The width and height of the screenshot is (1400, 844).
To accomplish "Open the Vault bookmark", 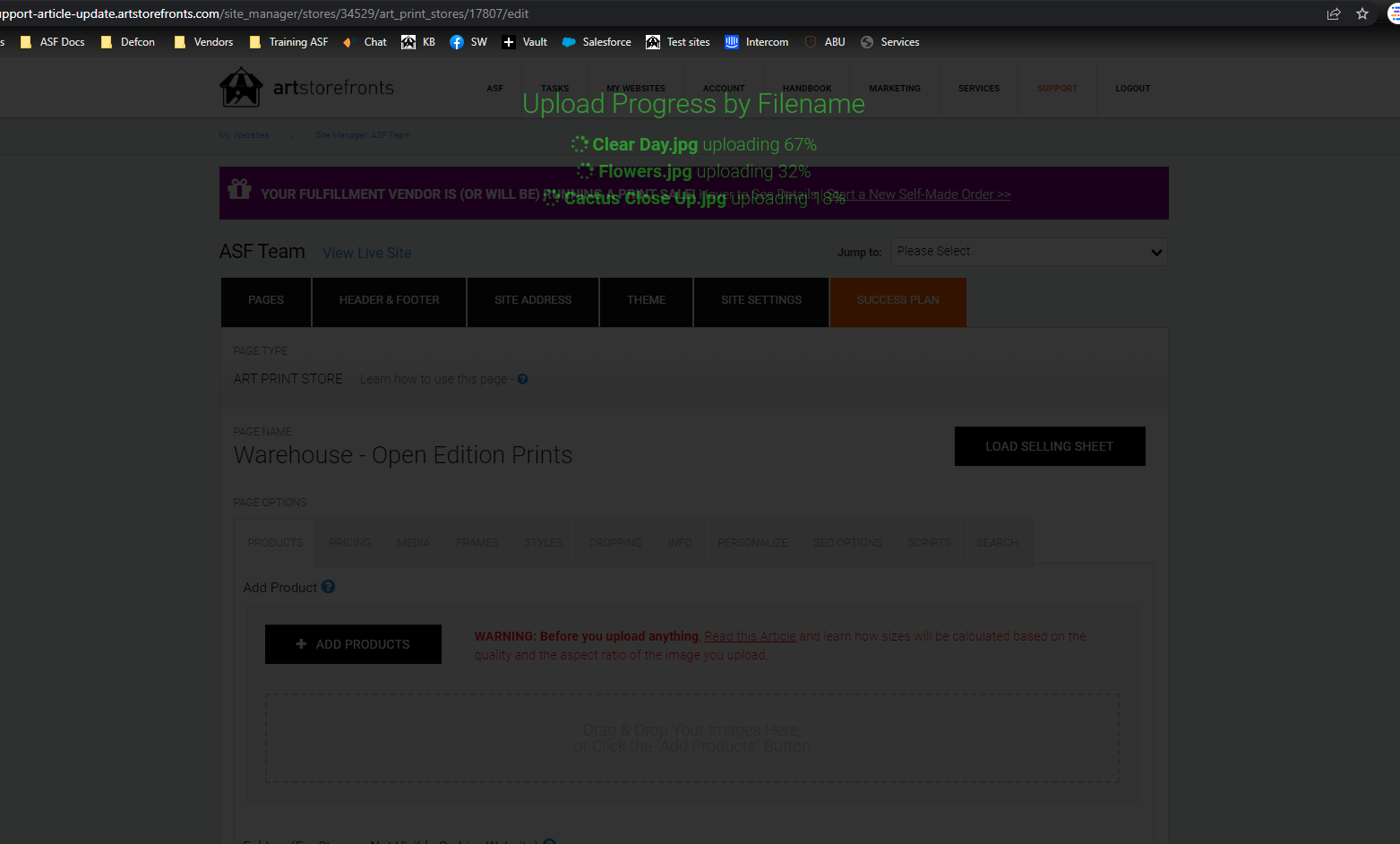I will tap(525, 42).
